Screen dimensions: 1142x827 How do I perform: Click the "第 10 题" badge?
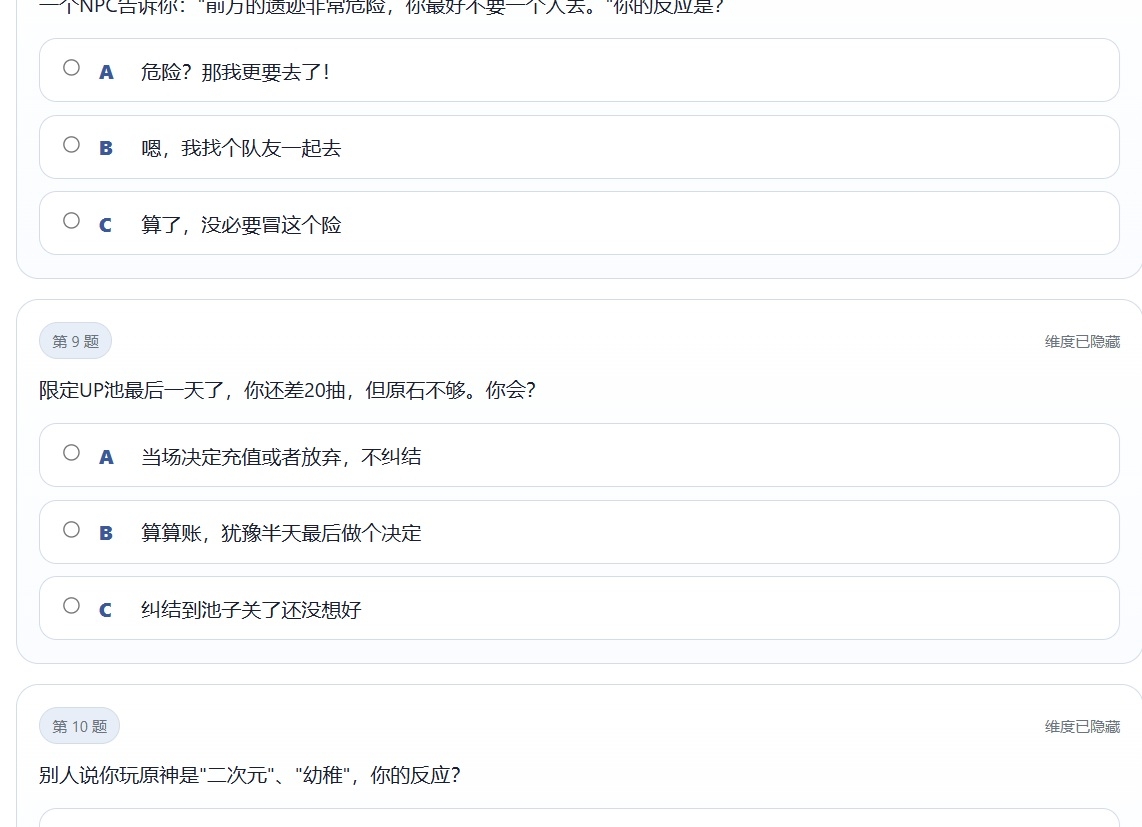click(x=79, y=727)
